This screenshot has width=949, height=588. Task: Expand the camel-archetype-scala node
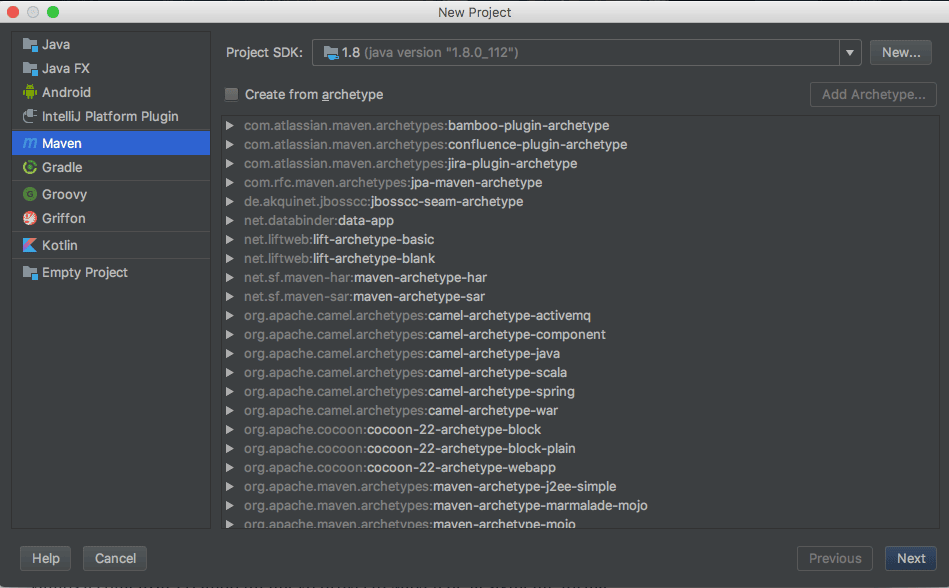click(x=230, y=373)
